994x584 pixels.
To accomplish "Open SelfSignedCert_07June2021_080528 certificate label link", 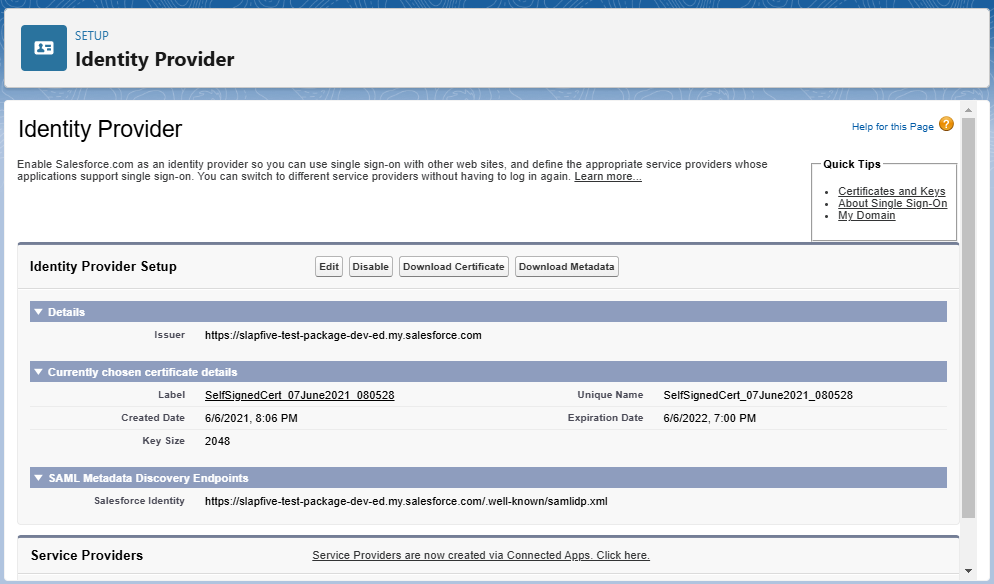I will pyautogui.click(x=299, y=395).
